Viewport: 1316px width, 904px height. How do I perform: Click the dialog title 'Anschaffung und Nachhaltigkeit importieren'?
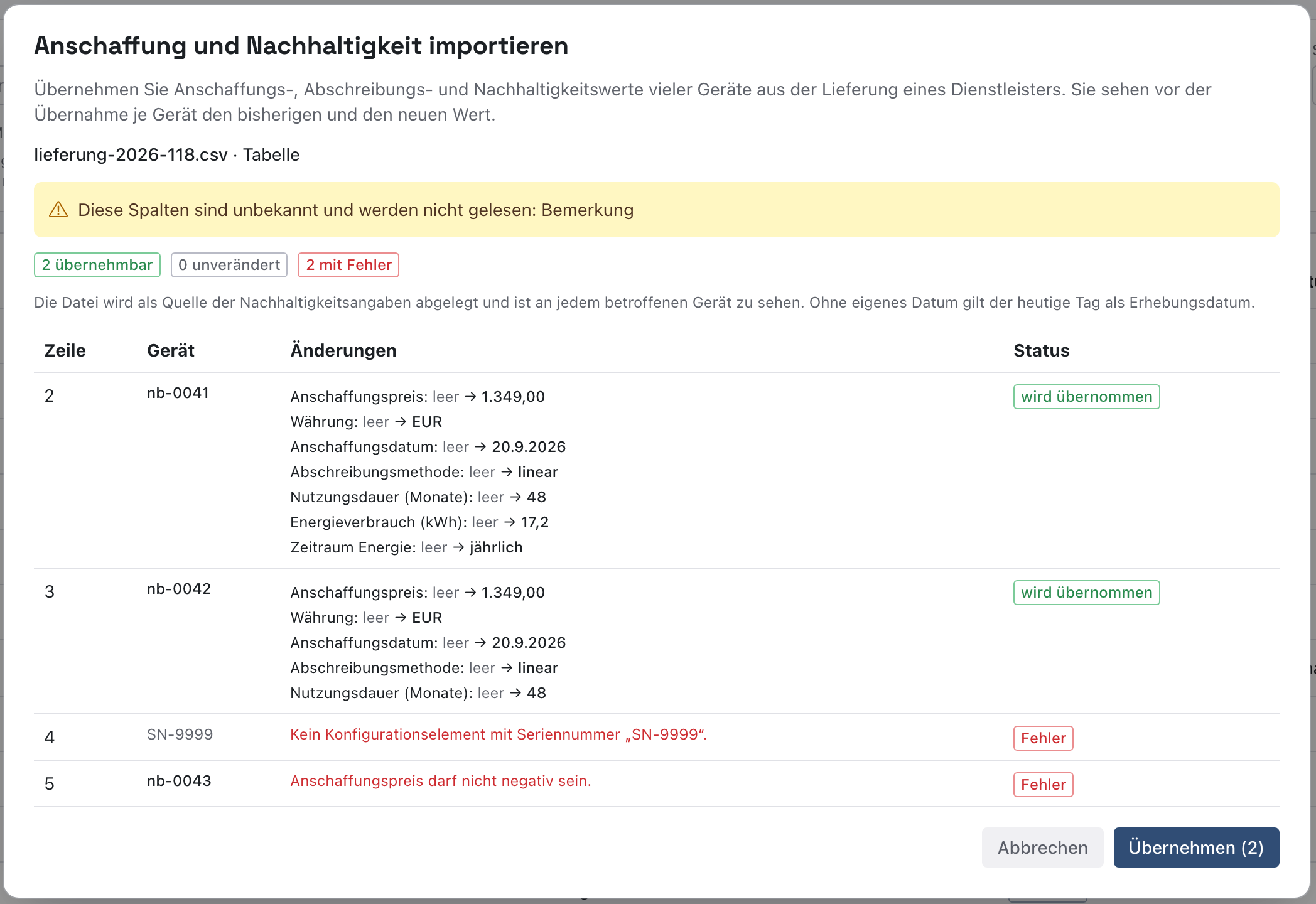click(301, 46)
